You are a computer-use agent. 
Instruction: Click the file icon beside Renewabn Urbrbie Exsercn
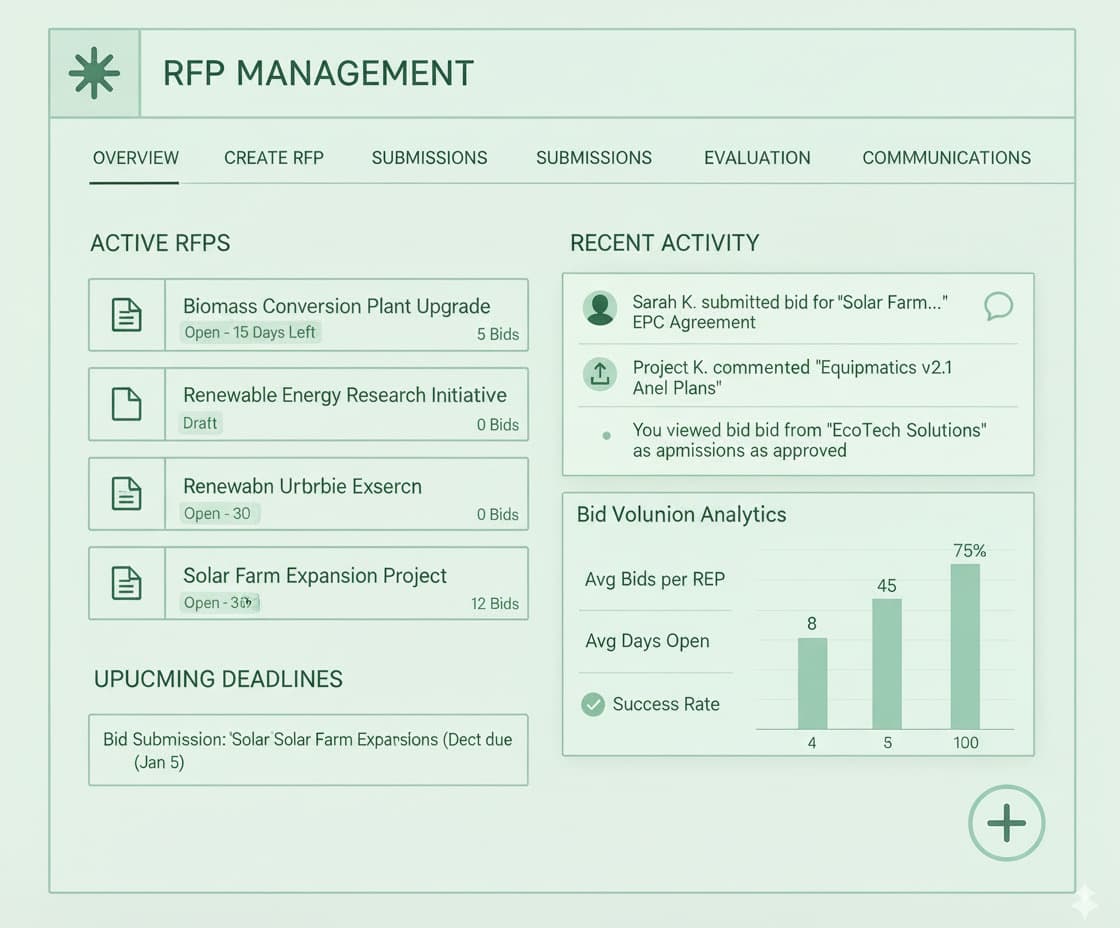(x=127, y=494)
